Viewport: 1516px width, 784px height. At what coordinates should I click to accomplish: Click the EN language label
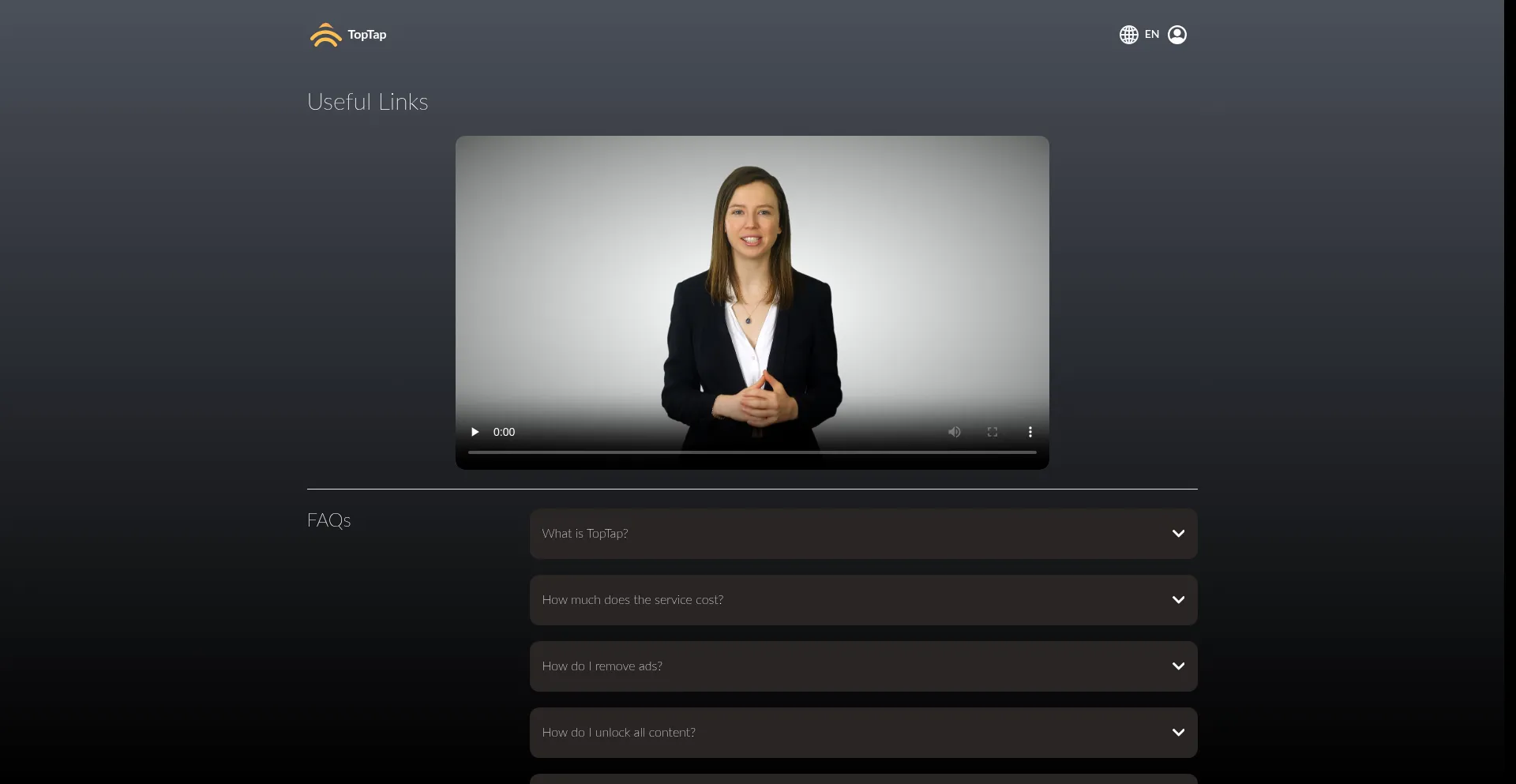tap(1152, 35)
